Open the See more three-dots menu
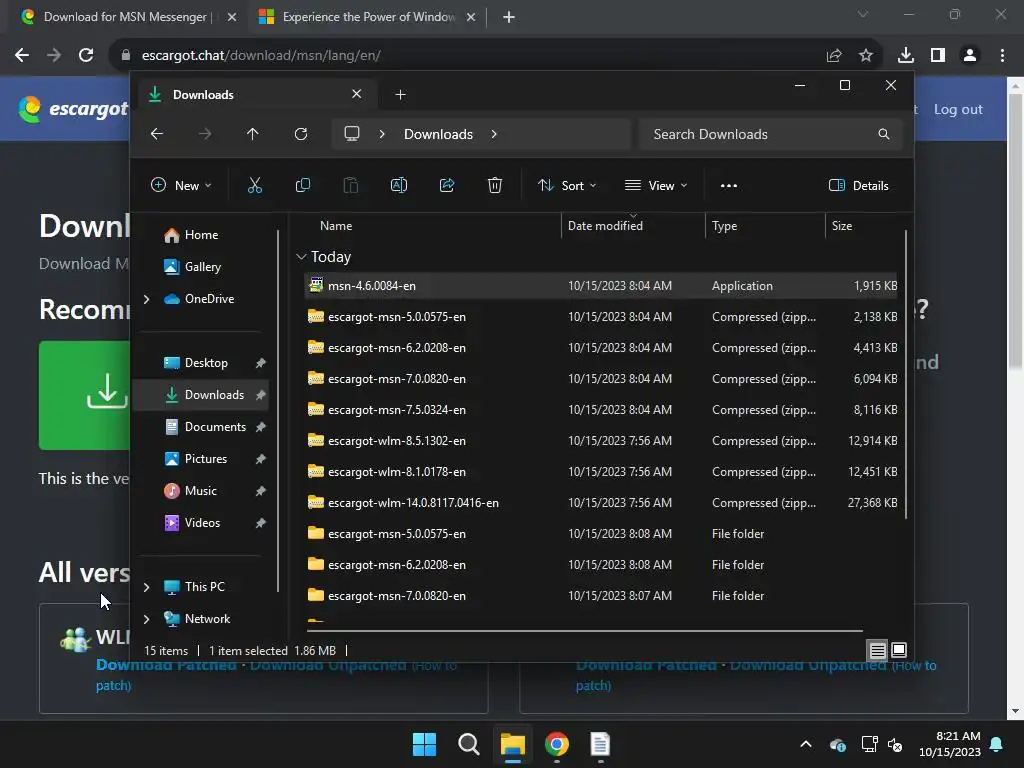 pyautogui.click(x=729, y=185)
